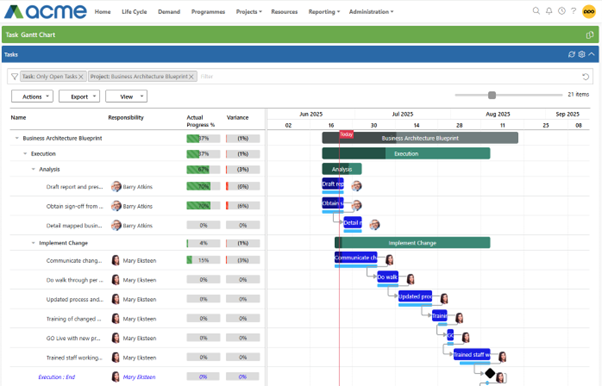Click the filter funnel icon

14,76
